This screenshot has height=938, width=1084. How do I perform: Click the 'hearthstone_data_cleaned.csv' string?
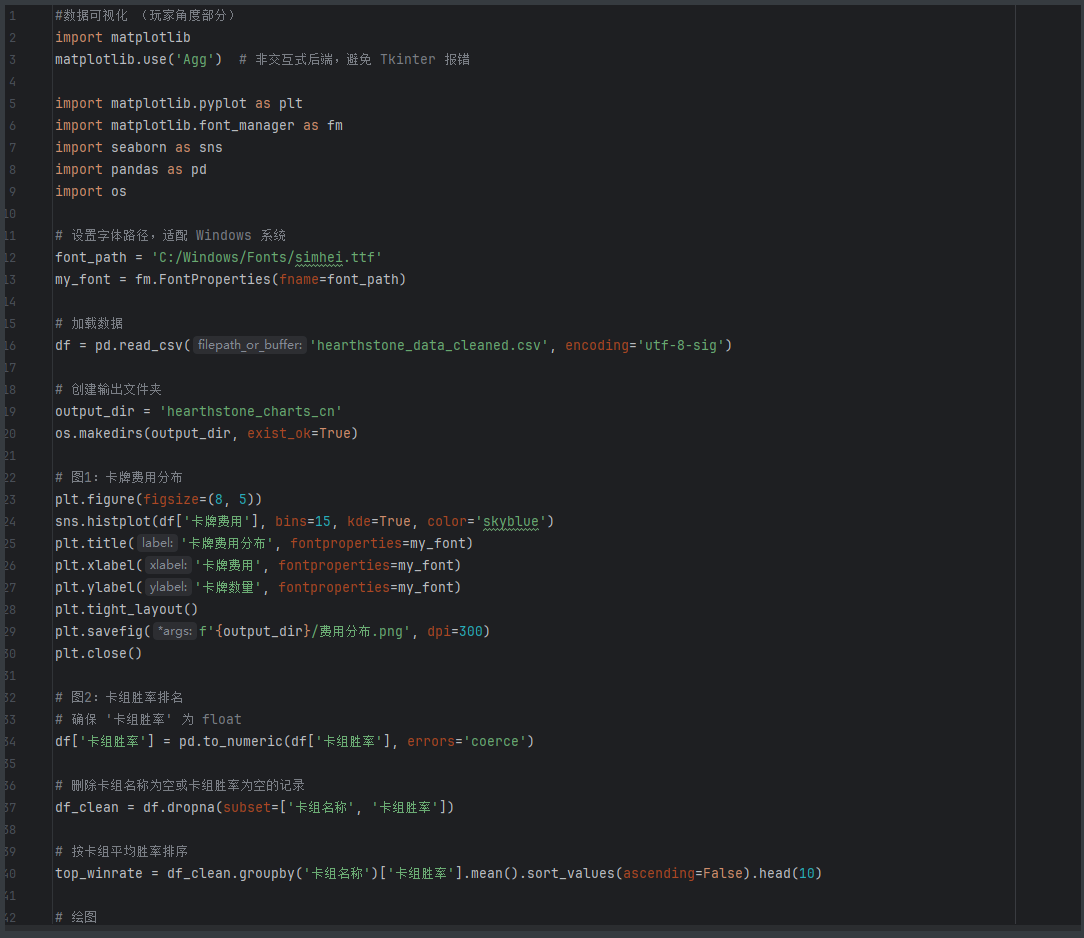click(429, 345)
